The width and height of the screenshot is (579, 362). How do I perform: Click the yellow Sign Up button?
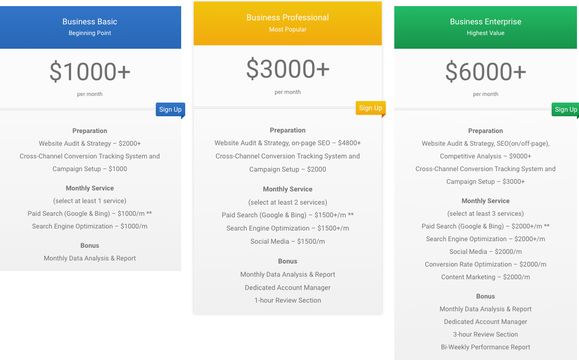(x=370, y=108)
